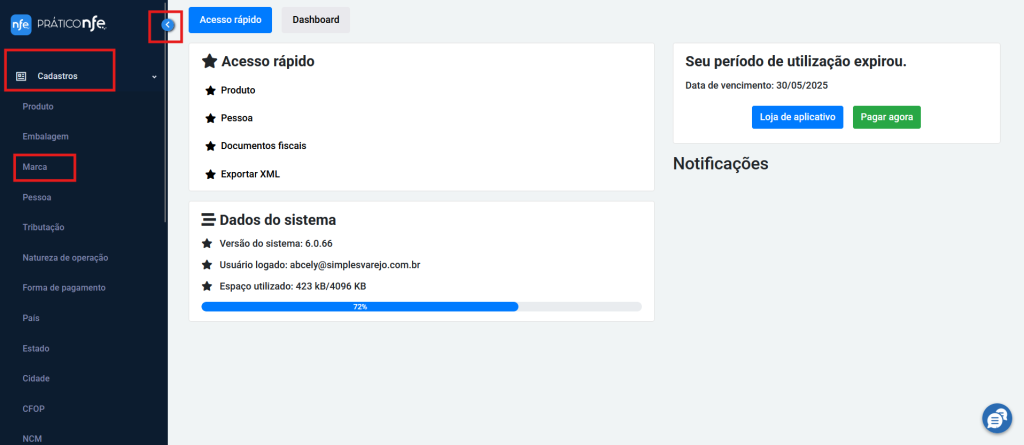The width and height of the screenshot is (1024, 445).
Task: Click star icon beside Documentos fiscais
Action: coord(210,146)
